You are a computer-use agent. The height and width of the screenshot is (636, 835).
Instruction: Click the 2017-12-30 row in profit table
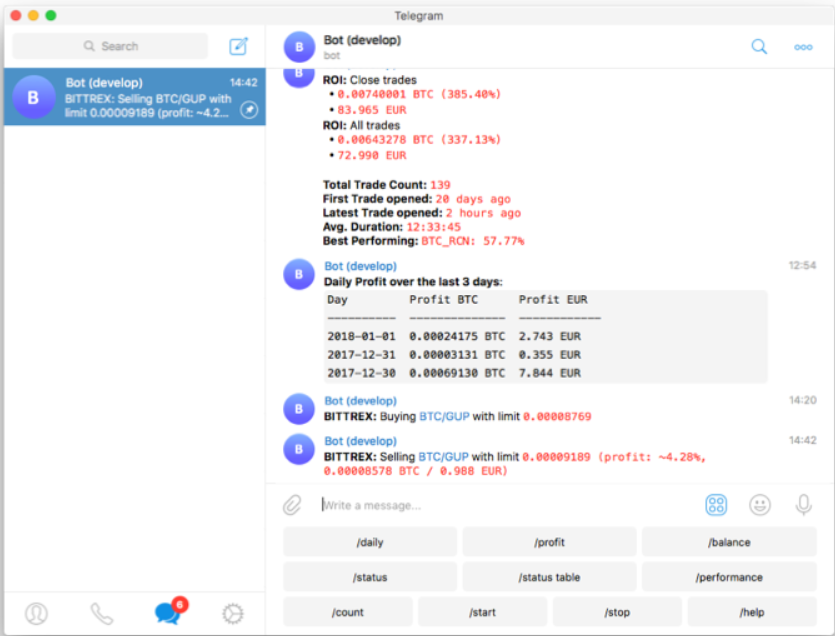click(454, 373)
